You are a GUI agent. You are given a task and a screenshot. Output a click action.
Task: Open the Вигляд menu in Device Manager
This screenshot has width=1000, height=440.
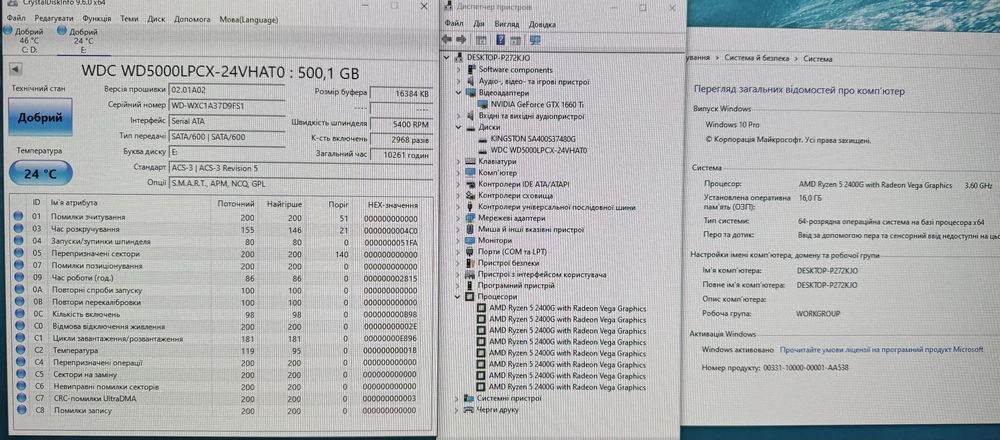506,24
